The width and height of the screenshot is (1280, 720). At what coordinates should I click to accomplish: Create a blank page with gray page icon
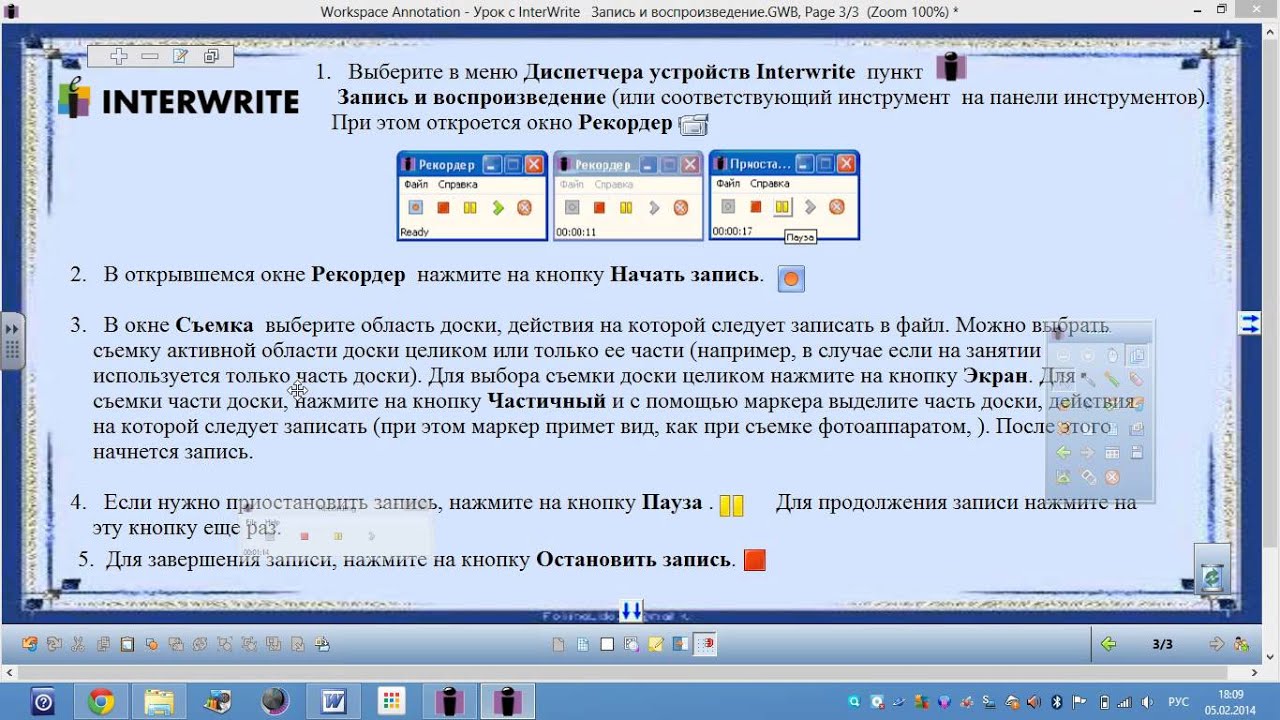[x=558, y=644]
